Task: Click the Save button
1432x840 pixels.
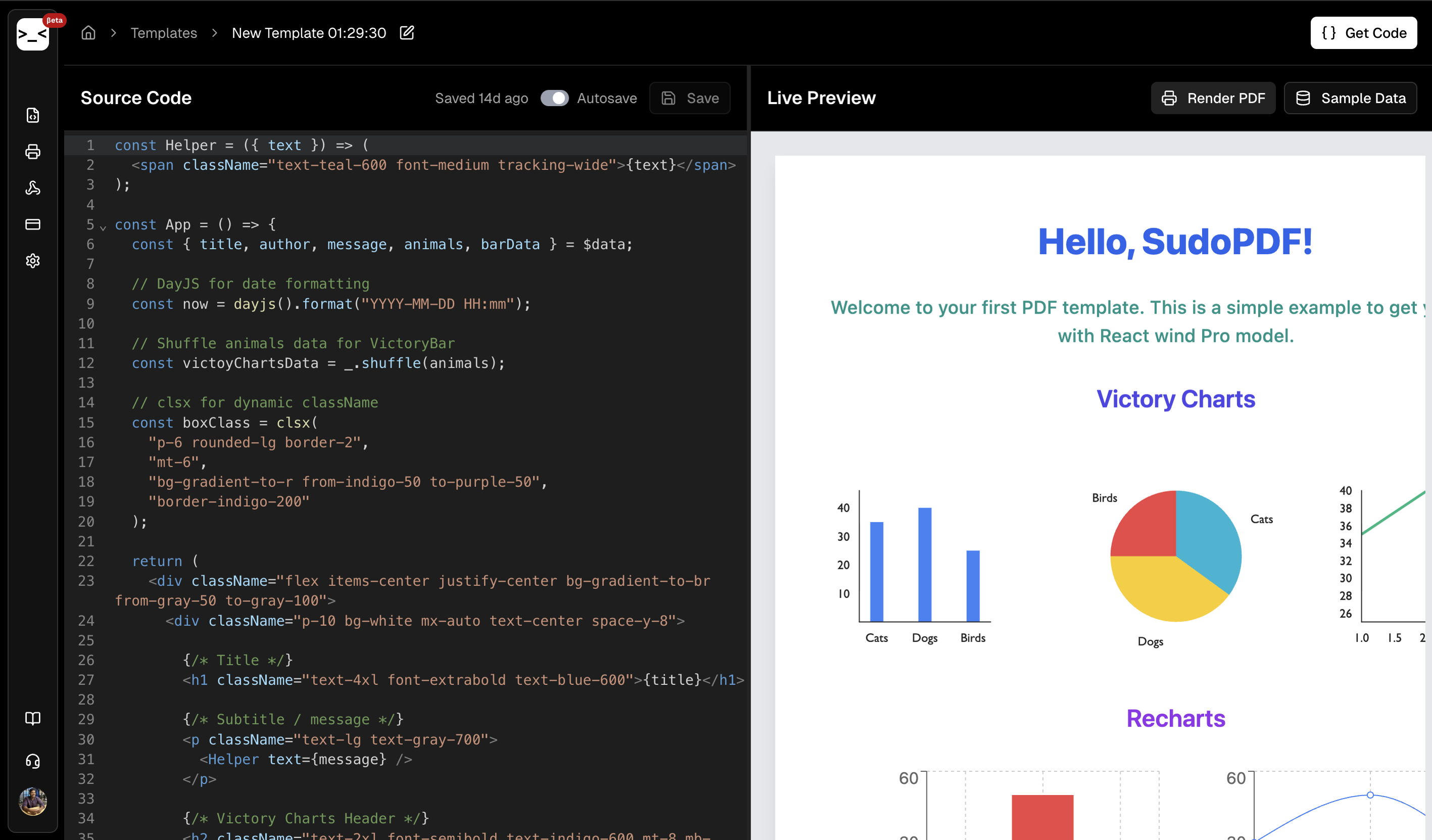Action: click(x=690, y=98)
